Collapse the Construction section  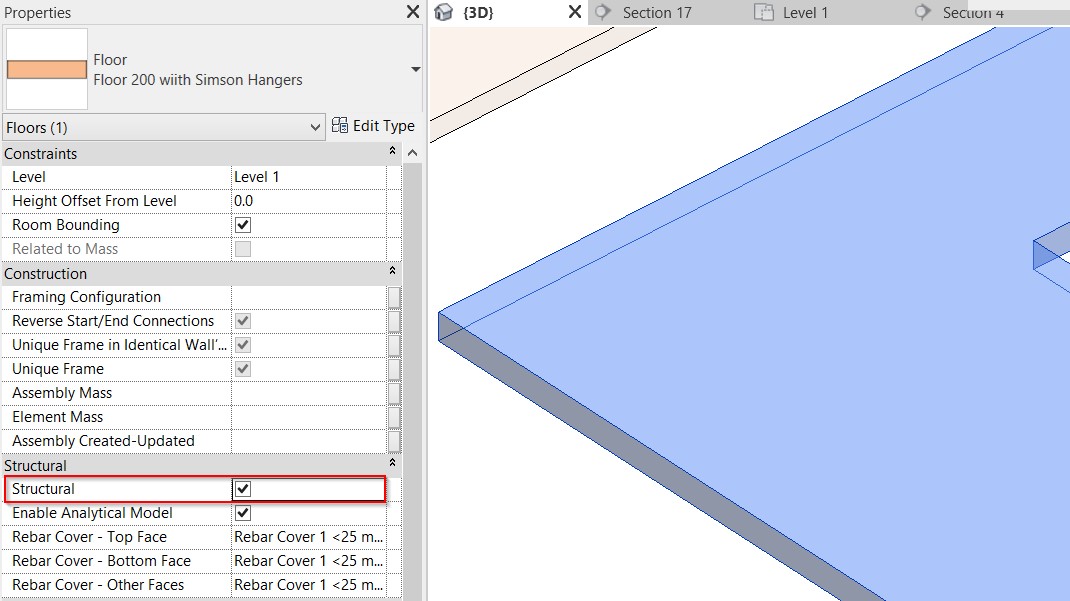392,273
